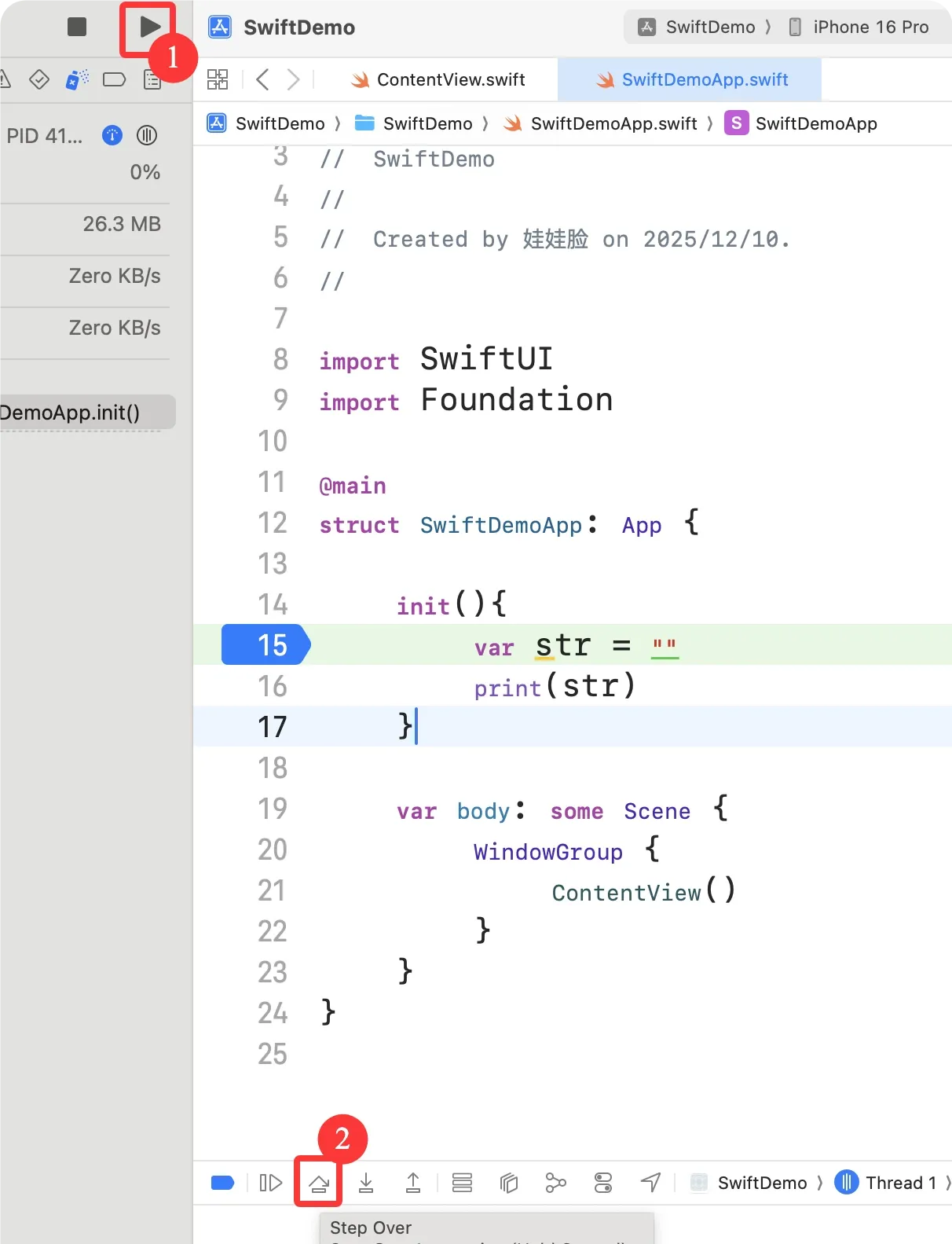Image resolution: width=952 pixels, height=1244 pixels.
Task: Open SwiftDemoApp.swift jump bar file menu
Action: 600,123
